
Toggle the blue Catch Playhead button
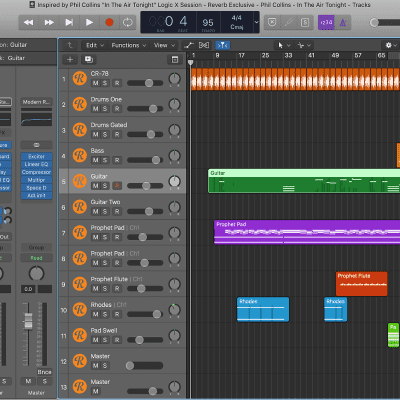(222, 45)
